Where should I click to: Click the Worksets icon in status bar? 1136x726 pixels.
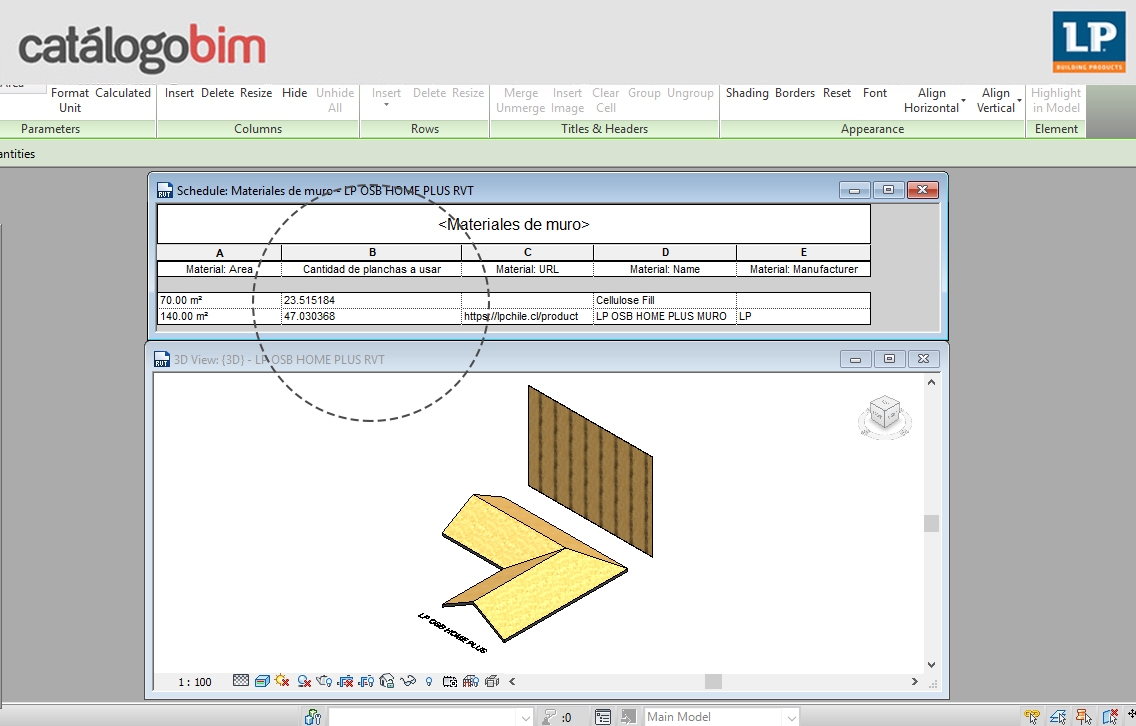[313, 716]
